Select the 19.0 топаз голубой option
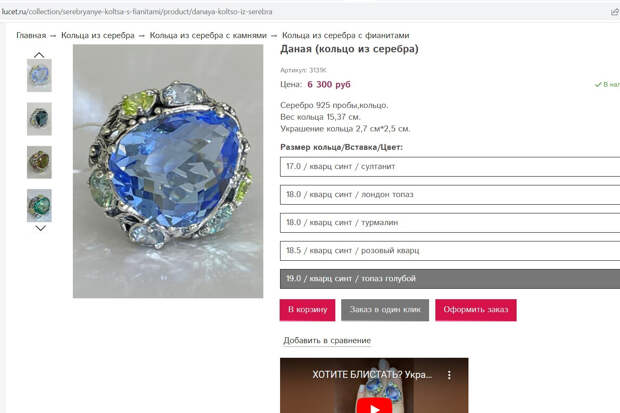Image resolution: width=620 pixels, height=413 pixels. point(450,278)
